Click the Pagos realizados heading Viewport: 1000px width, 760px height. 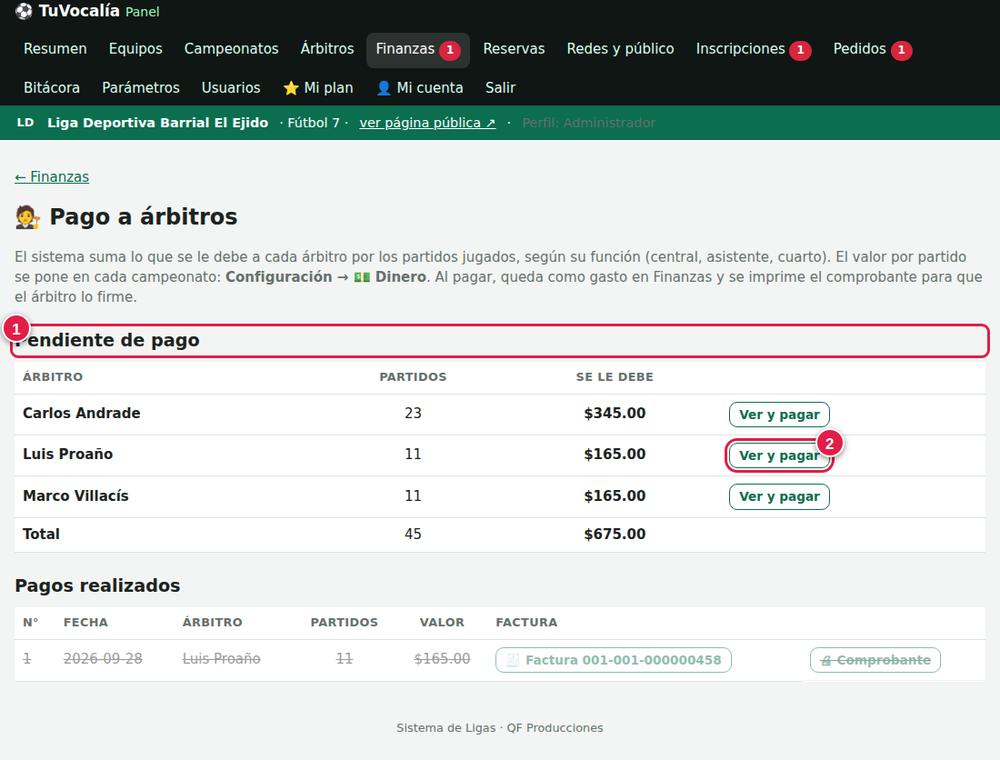tap(98, 586)
